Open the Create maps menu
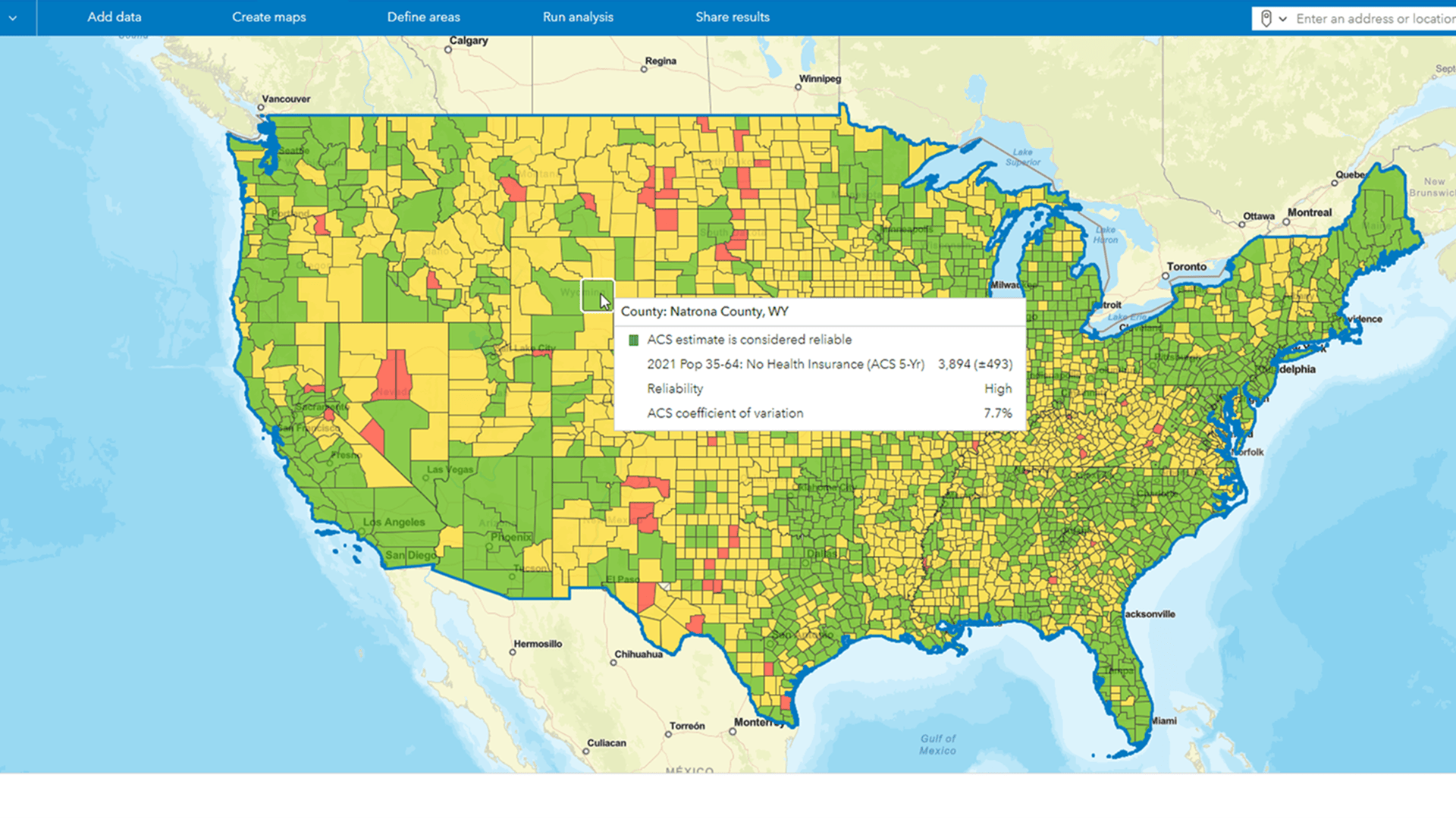The height and width of the screenshot is (819, 1456). tap(269, 17)
